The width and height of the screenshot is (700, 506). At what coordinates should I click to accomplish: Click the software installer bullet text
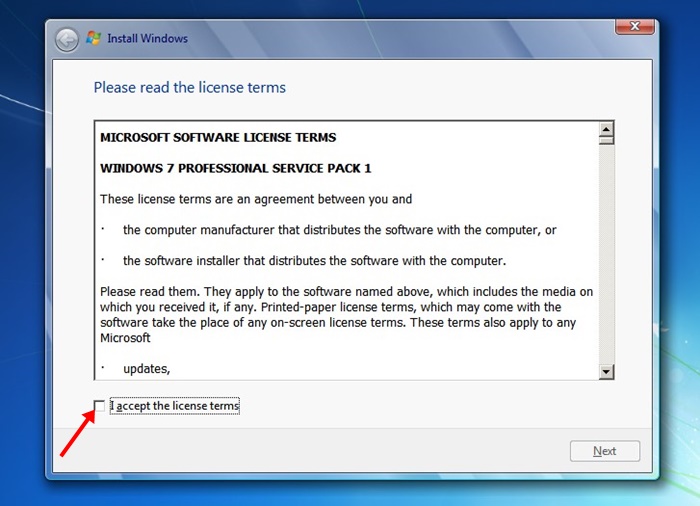point(314,261)
